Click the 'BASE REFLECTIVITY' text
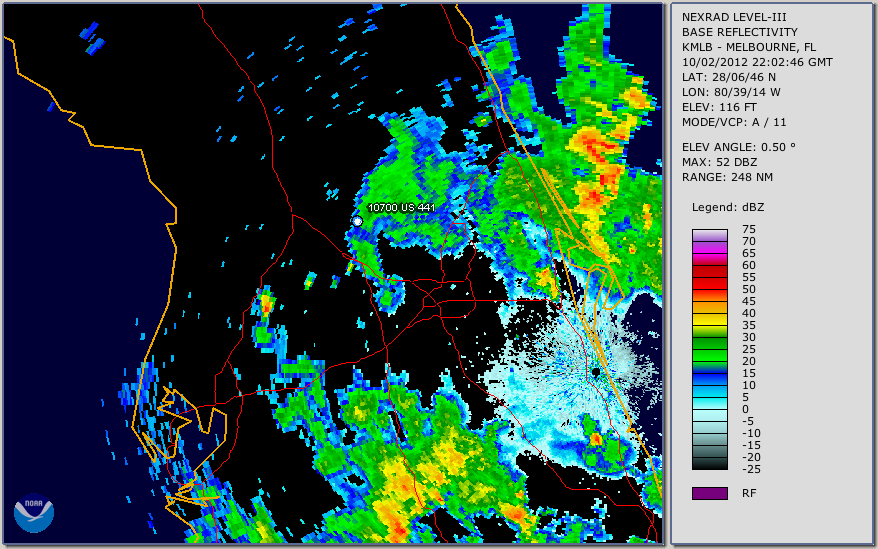Screen dimensions: 878x549 point(739,32)
